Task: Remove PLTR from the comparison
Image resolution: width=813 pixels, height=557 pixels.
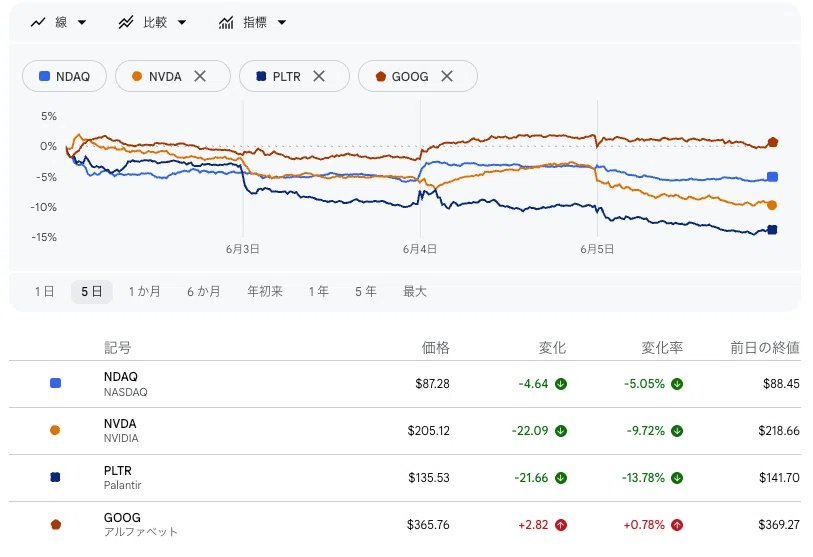Action: click(x=319, y=76)
